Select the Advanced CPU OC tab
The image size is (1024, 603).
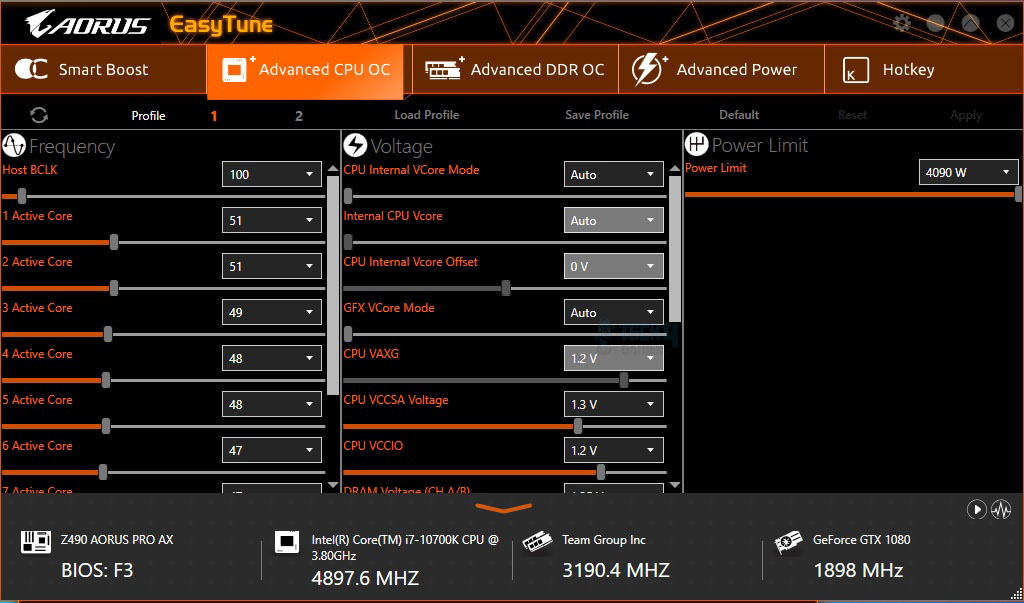click(x=305, y=71)
